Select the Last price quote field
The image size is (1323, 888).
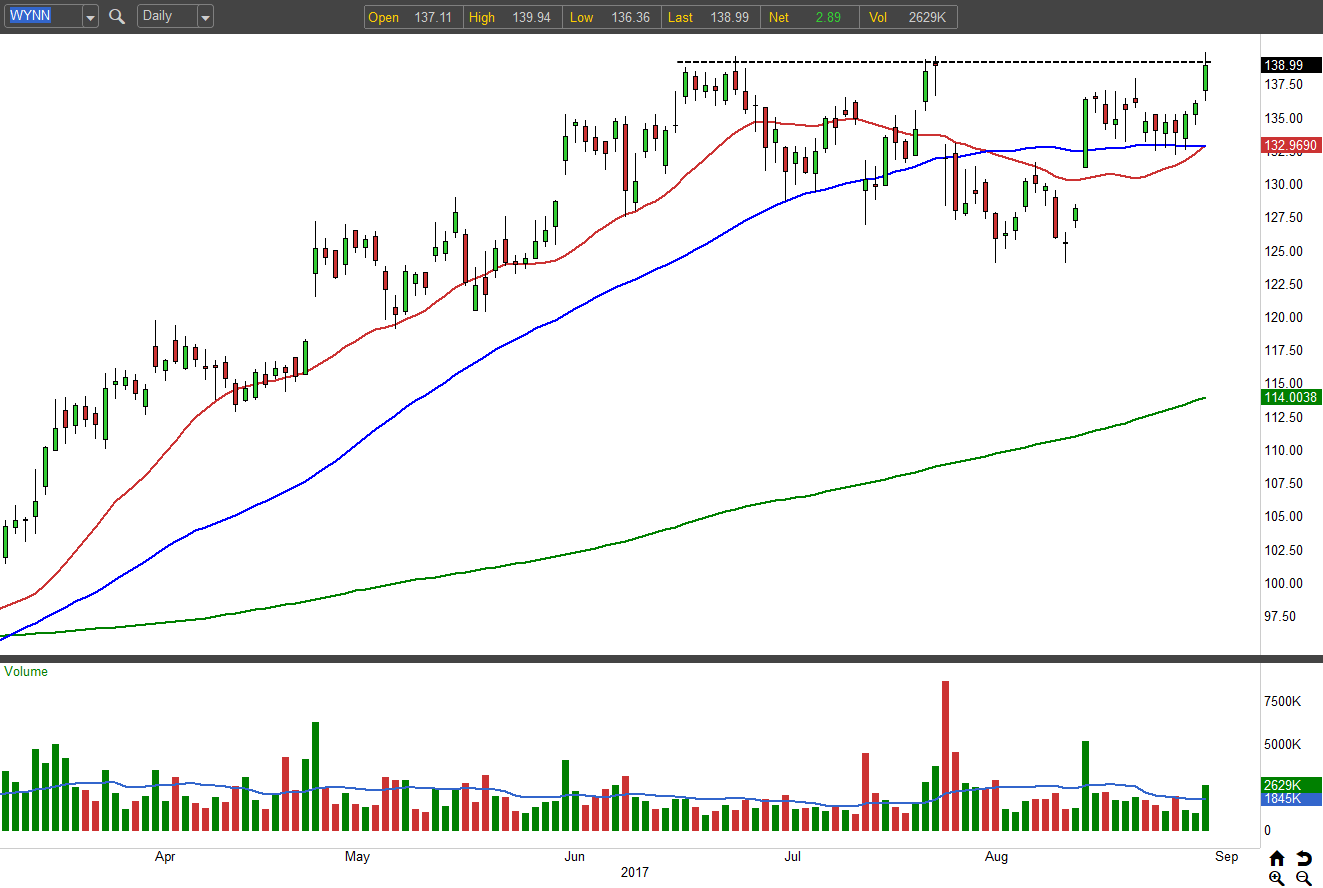tap(708, 17)
